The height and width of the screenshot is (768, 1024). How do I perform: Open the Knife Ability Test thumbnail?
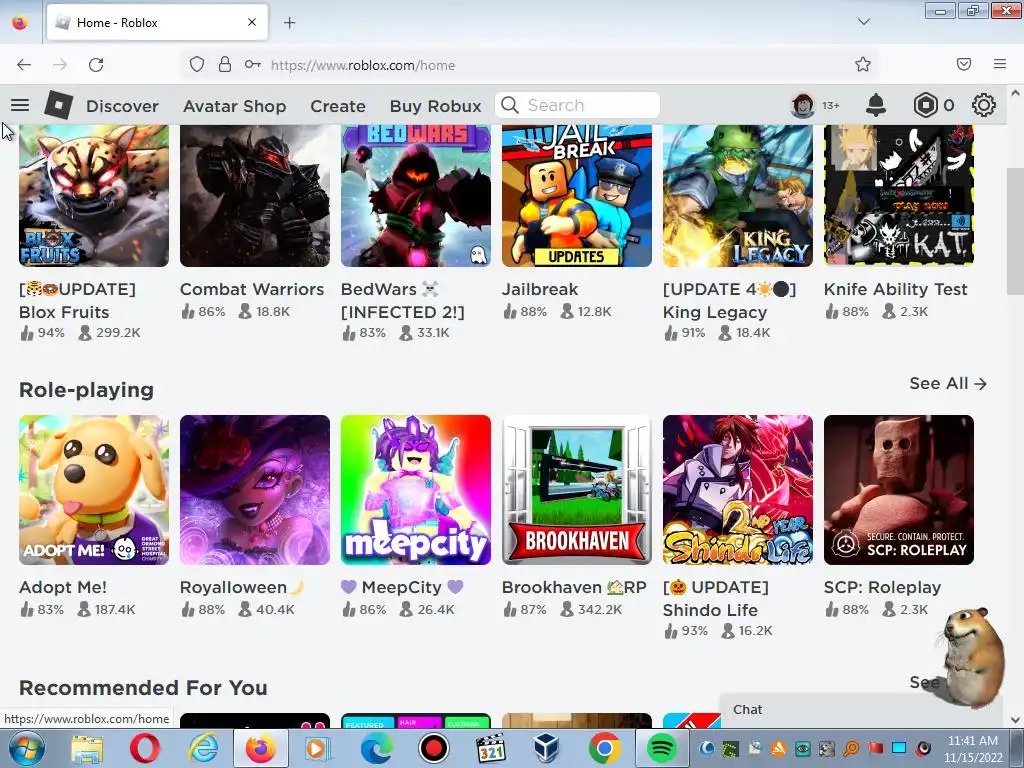pos(899,195)
